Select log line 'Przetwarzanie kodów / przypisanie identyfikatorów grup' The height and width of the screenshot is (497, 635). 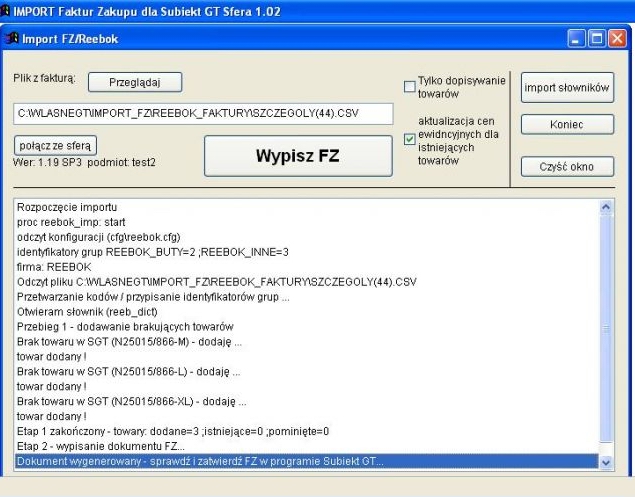click(x=307, y=297)
